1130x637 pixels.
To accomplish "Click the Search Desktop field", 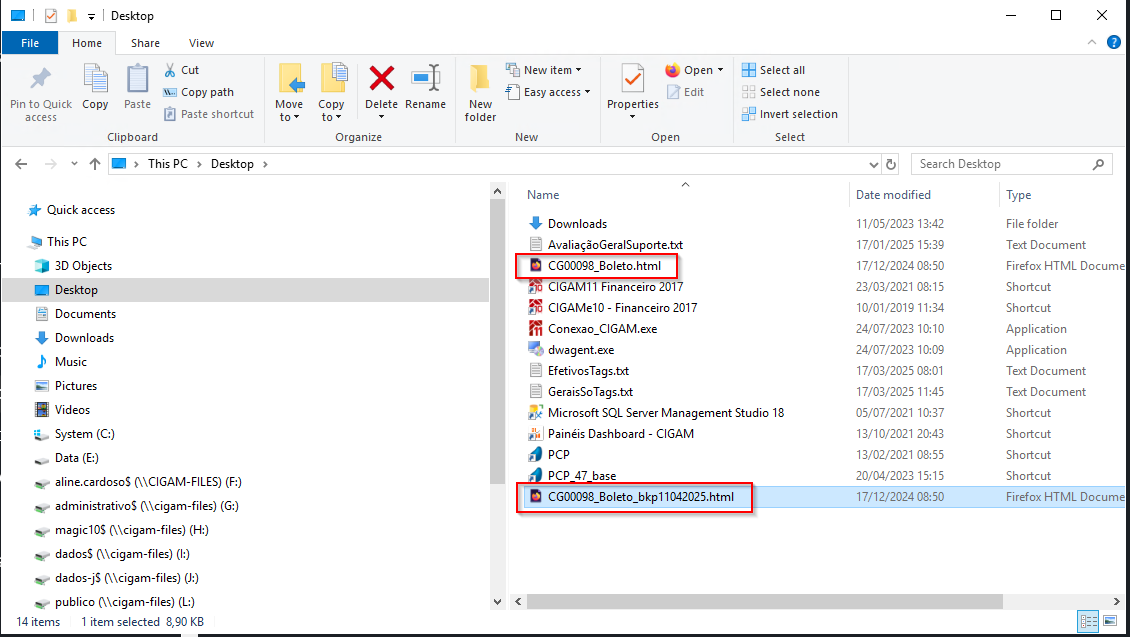I will click(1012, 164).
